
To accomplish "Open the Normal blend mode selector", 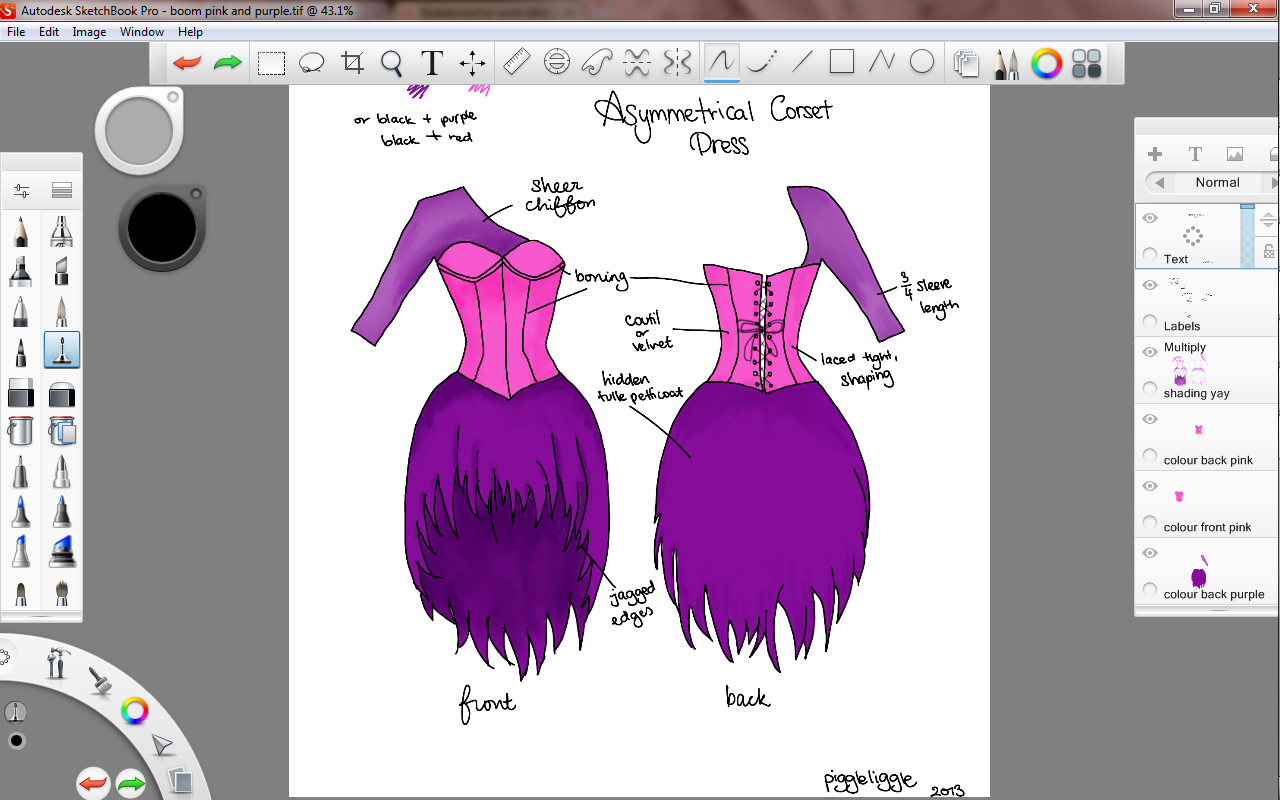I will pyautogui.click(x=1217, y=183).
